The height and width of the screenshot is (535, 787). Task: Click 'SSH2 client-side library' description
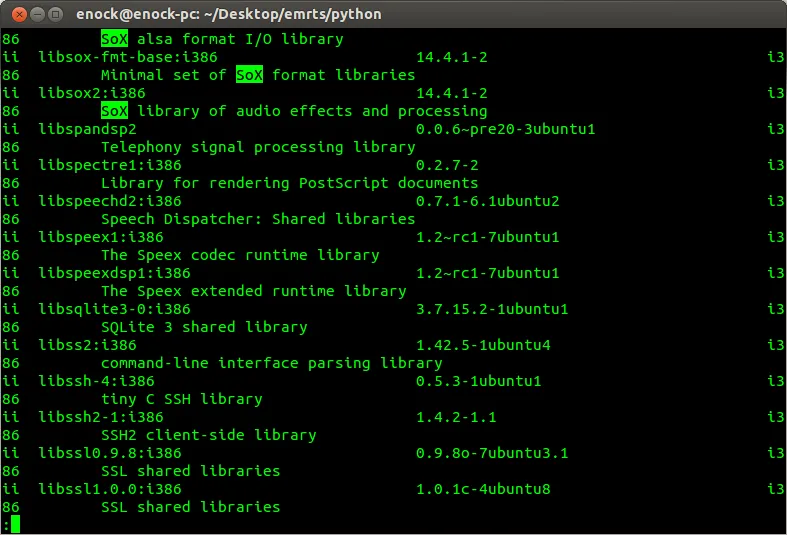[208, 435]
